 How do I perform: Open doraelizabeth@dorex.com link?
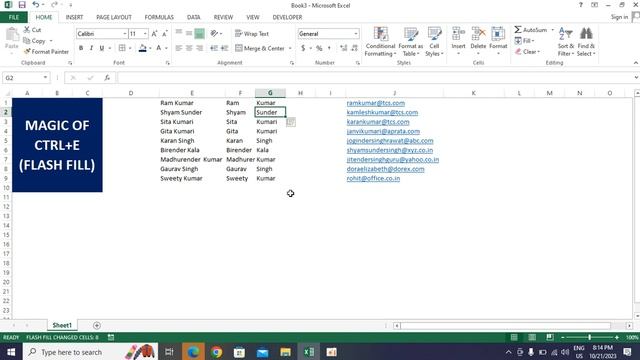(386, 169)
